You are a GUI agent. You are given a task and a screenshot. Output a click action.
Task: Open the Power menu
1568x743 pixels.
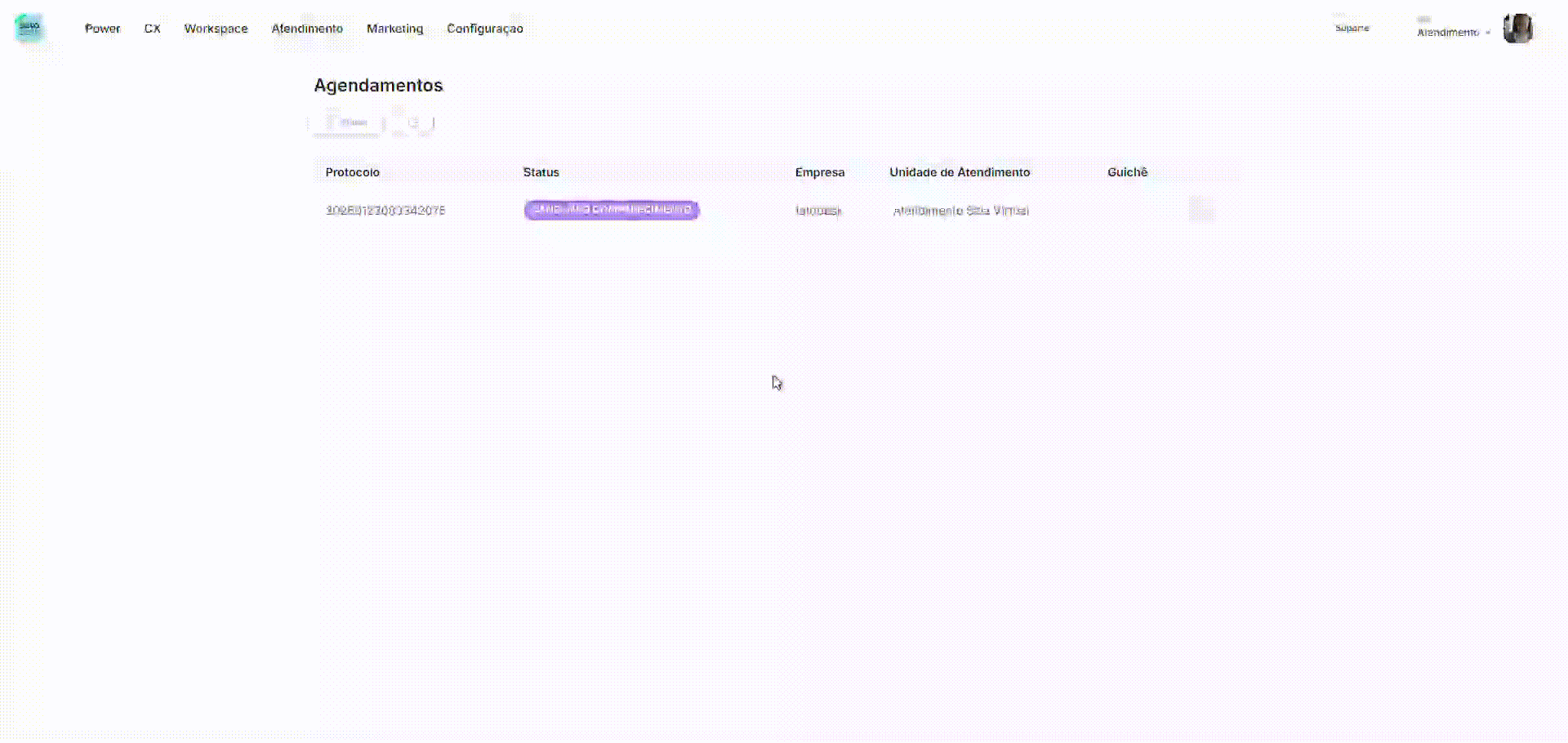point(102,29)
